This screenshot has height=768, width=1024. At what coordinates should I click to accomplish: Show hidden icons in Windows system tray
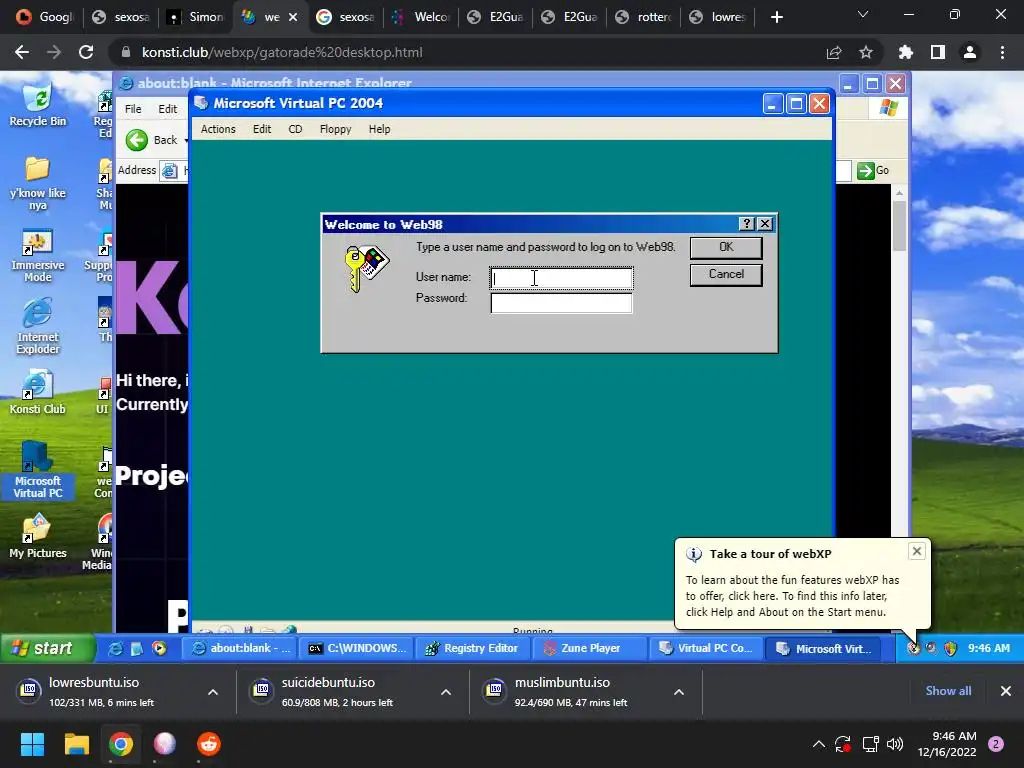tap(818, 744)
